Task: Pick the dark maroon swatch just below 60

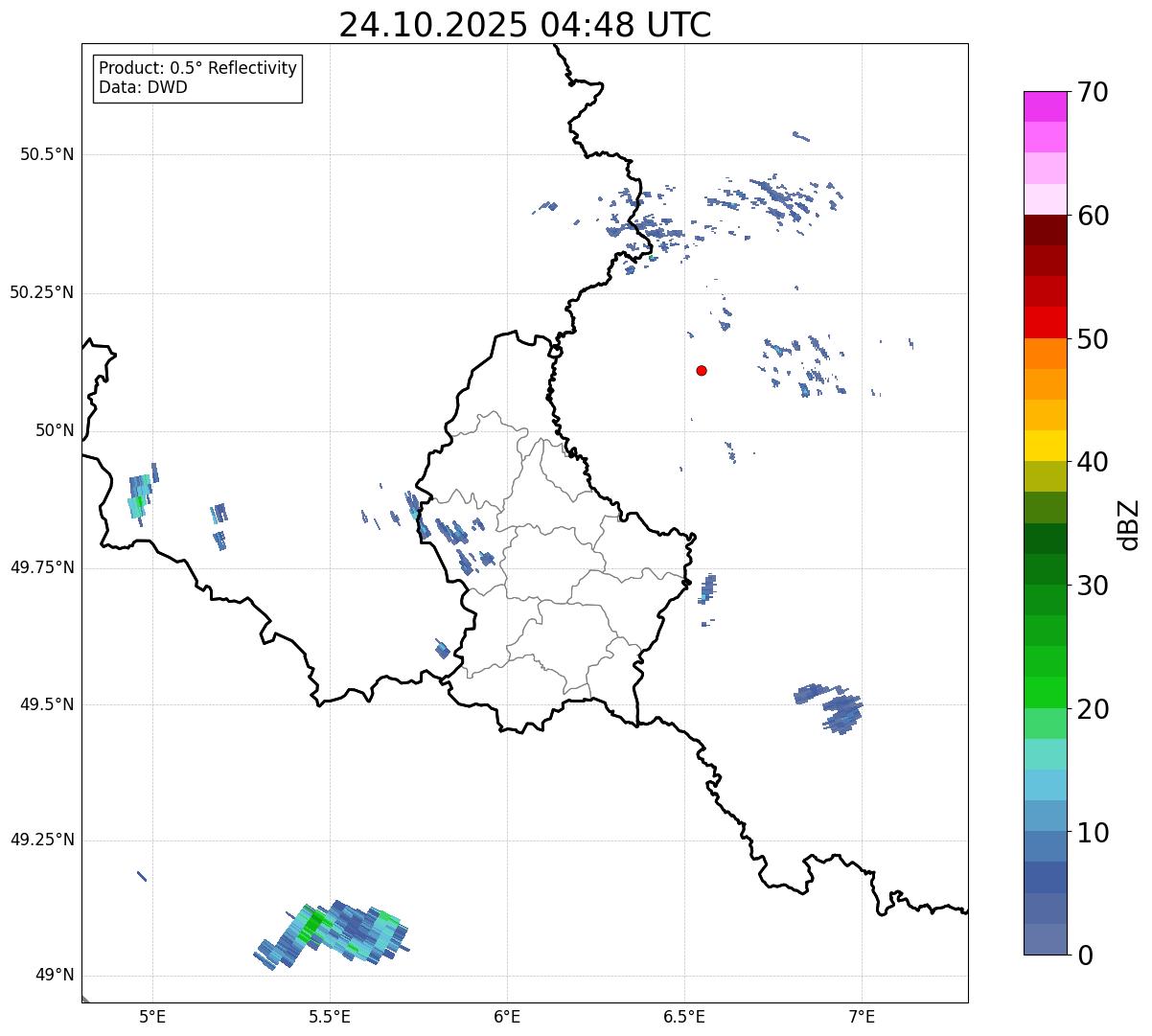Action: pyautogui.click(x=1046, y=230)
